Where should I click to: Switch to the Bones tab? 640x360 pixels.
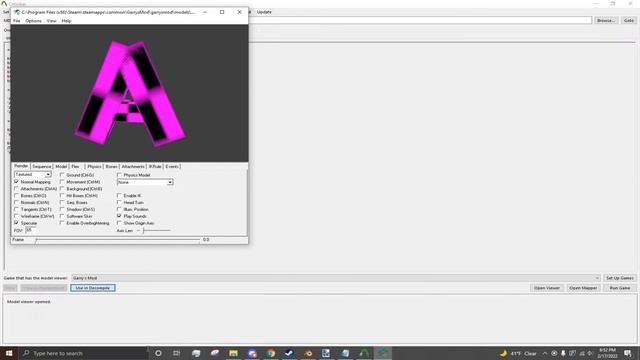[x=111, y=167]
